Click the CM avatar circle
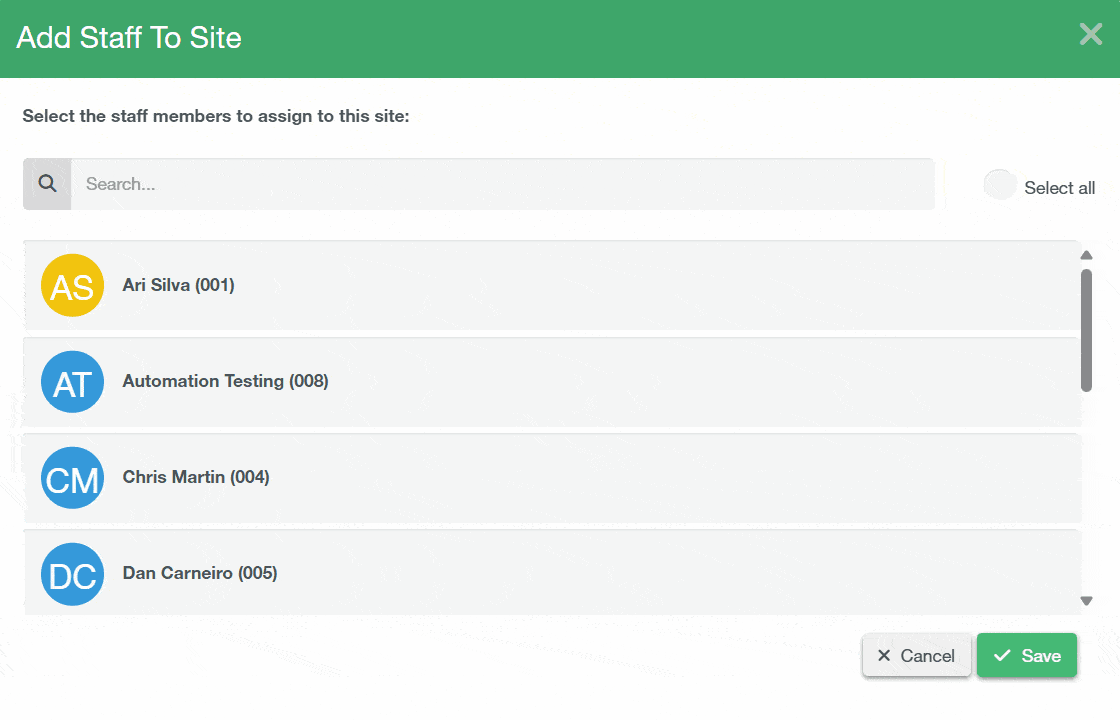The width and height of the screenshot is (1120, 720). coord(72,478)
